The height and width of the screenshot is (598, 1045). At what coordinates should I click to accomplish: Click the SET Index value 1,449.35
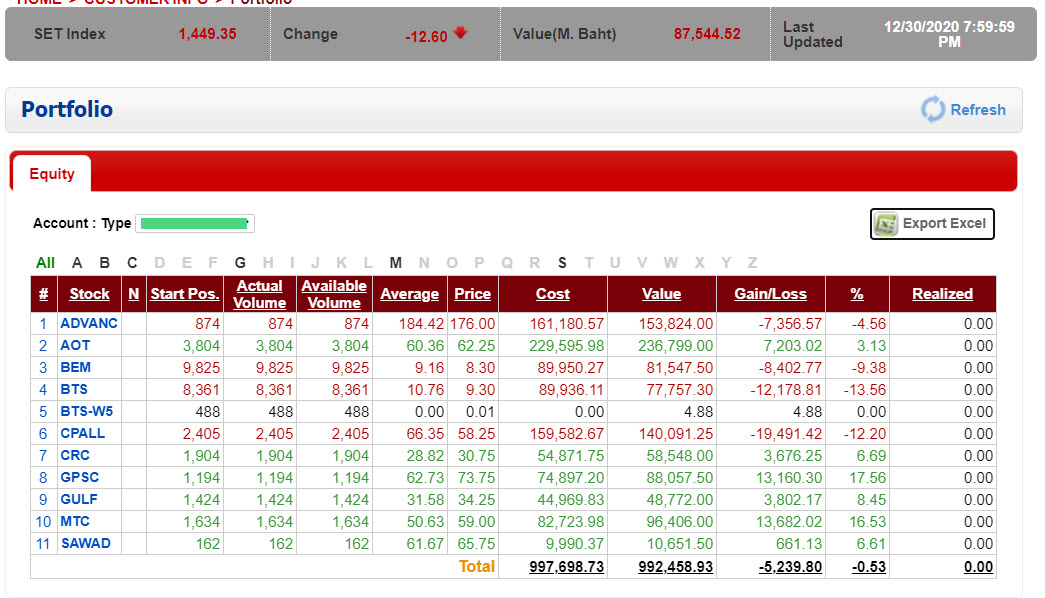(207, 34)
